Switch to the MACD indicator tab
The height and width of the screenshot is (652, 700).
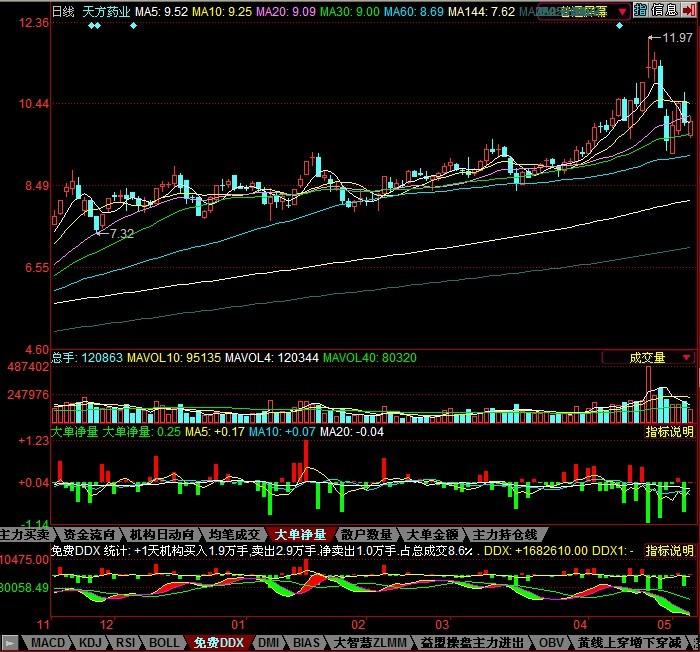[47, 642]
